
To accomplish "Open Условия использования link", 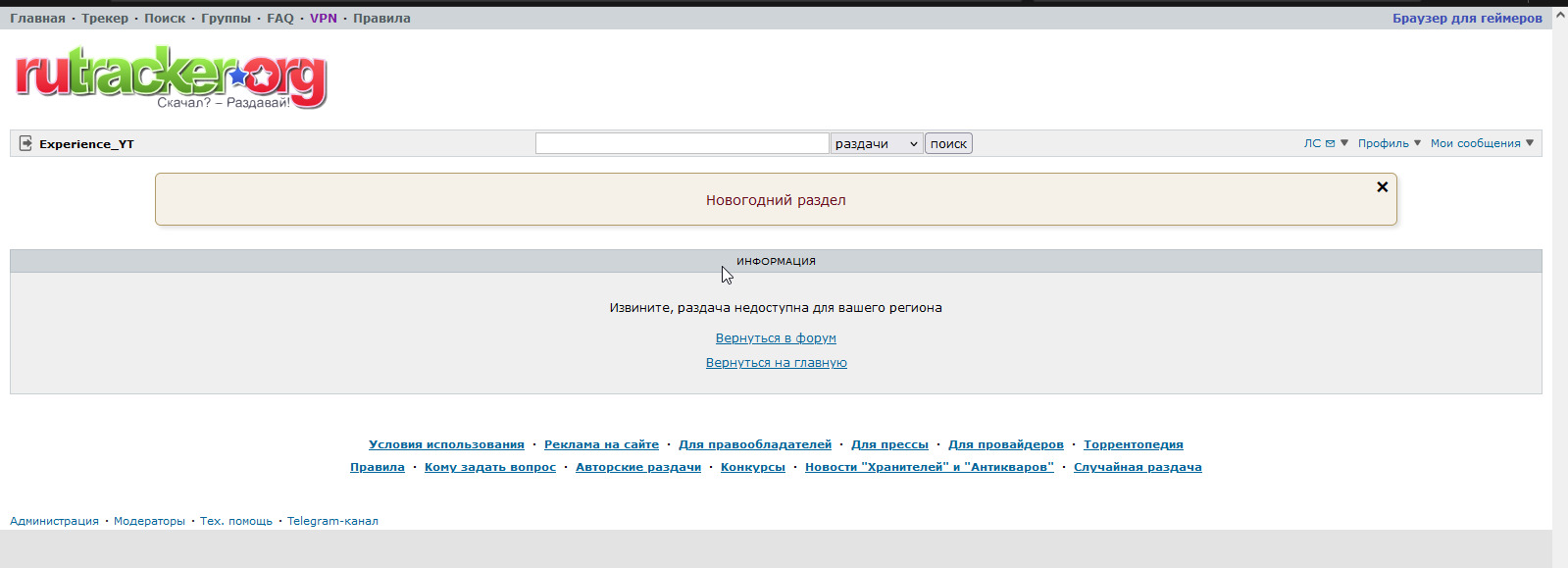I will pyautogui.click(x=446, y=444).
